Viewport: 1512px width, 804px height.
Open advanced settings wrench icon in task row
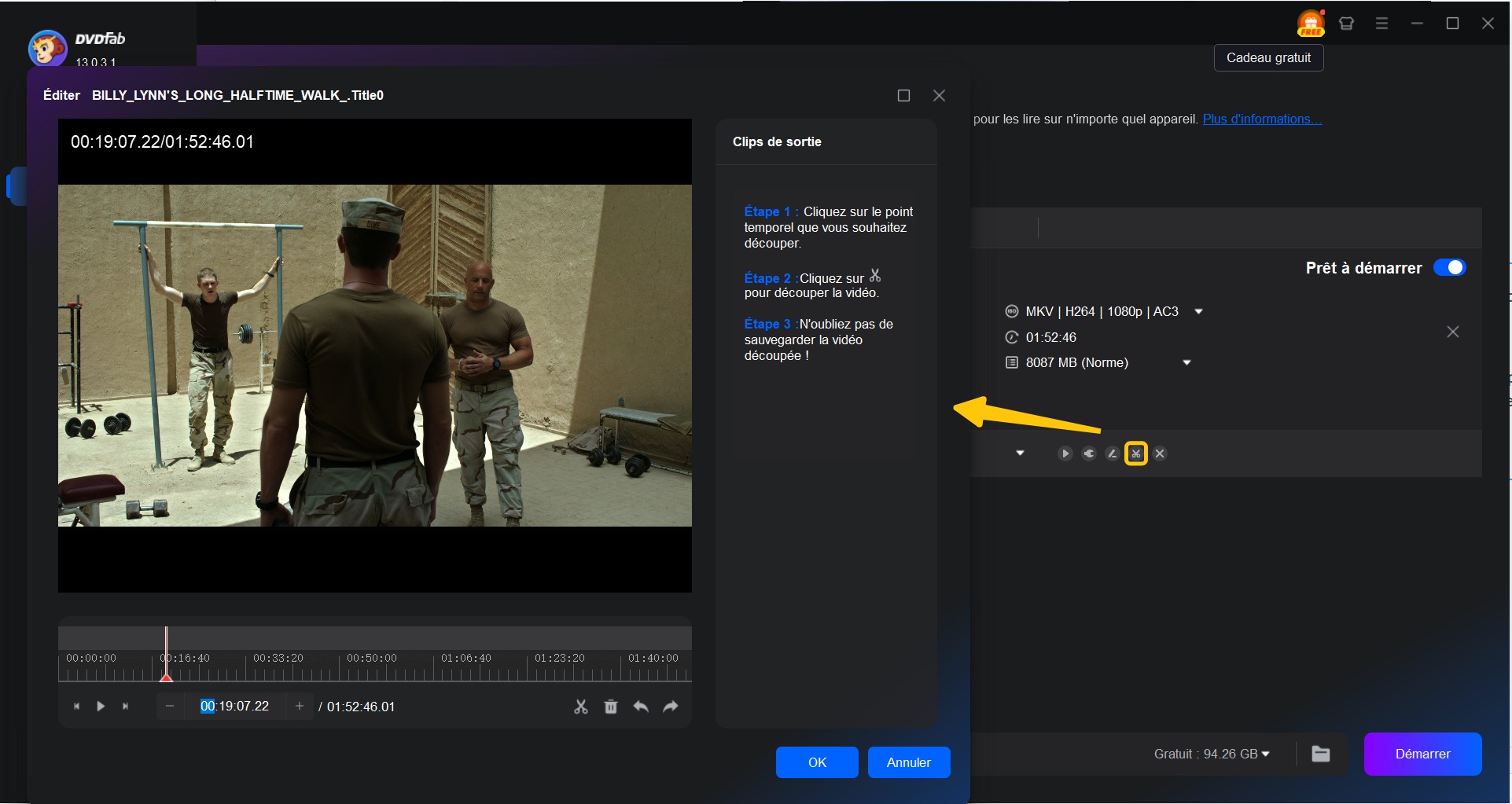click(x=1089, y=453)
